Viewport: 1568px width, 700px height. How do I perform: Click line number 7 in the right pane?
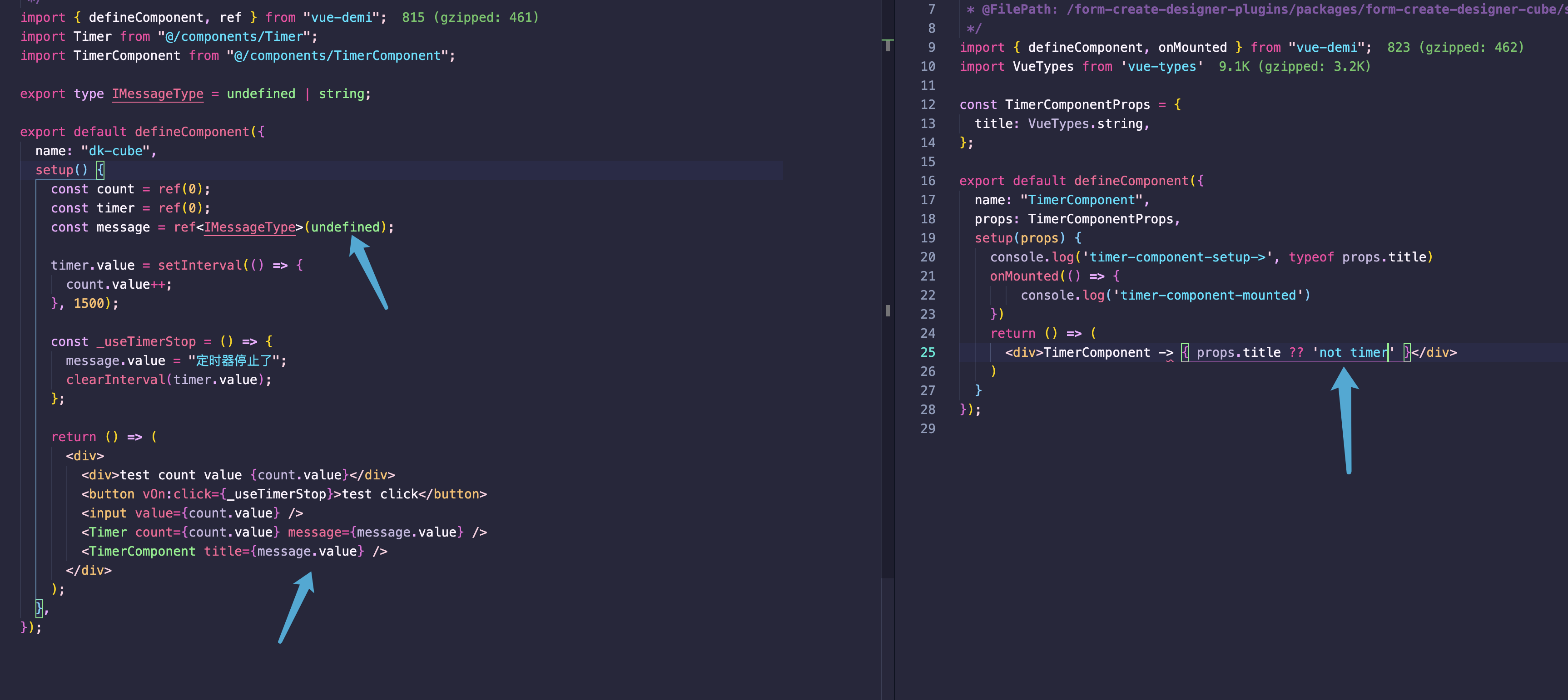(931, 9)
